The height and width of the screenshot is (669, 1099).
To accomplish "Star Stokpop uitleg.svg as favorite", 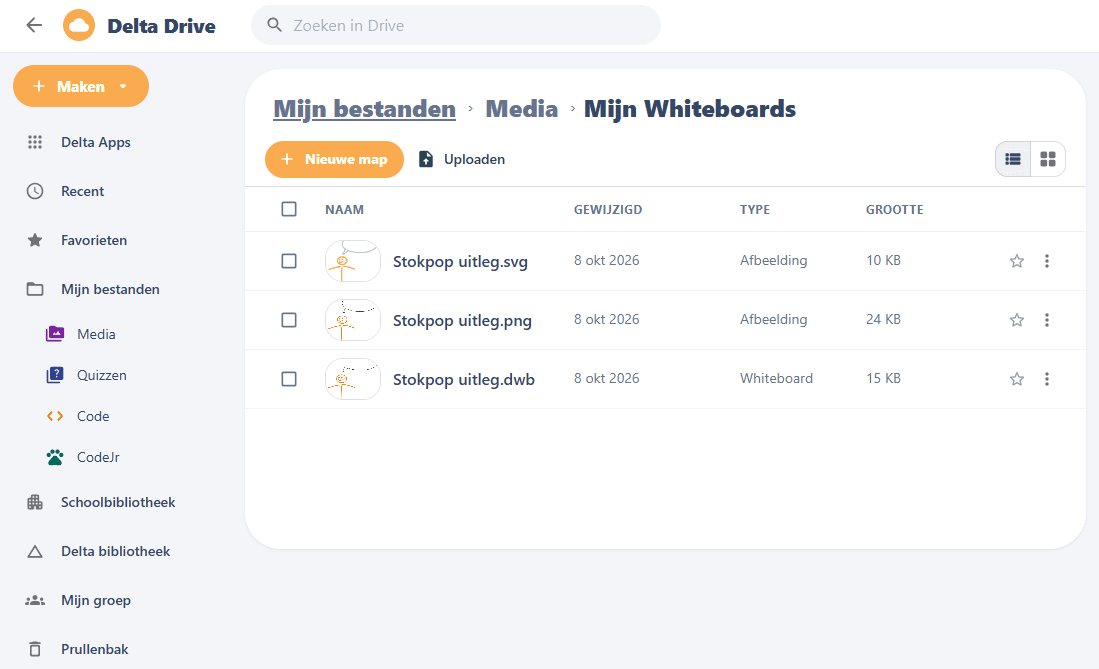I will point(1017,261).
